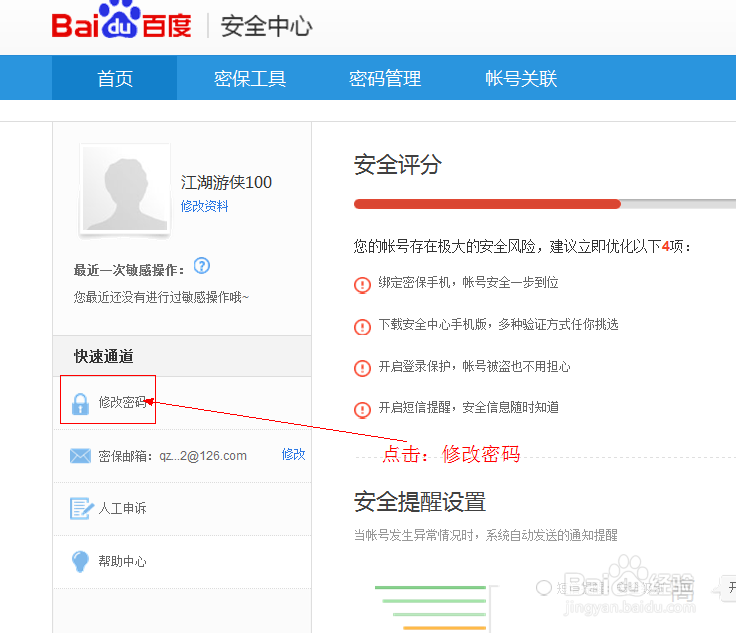Click the Baidu logo
The image size is (736, 633).
[x=122, y=21]
